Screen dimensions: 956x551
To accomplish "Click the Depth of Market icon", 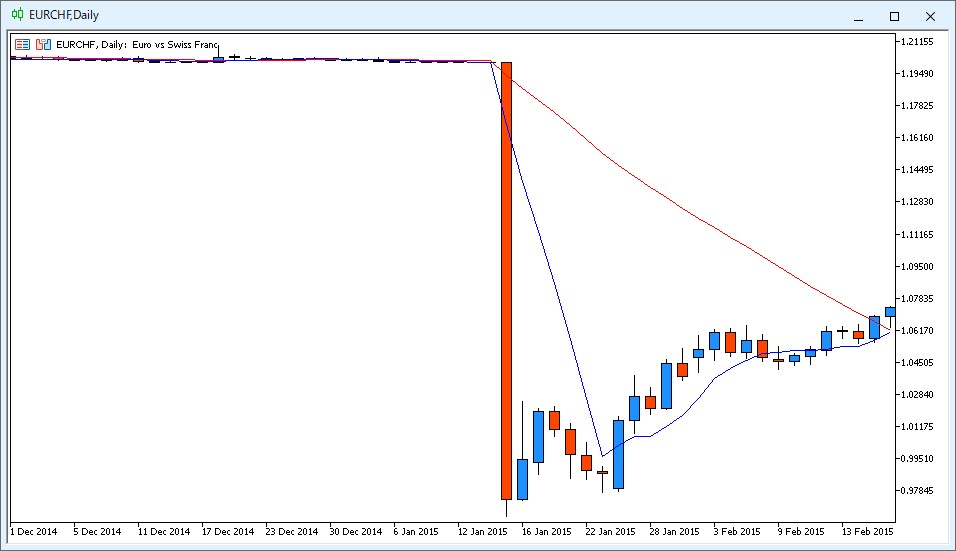I will (x=43, y=44).
